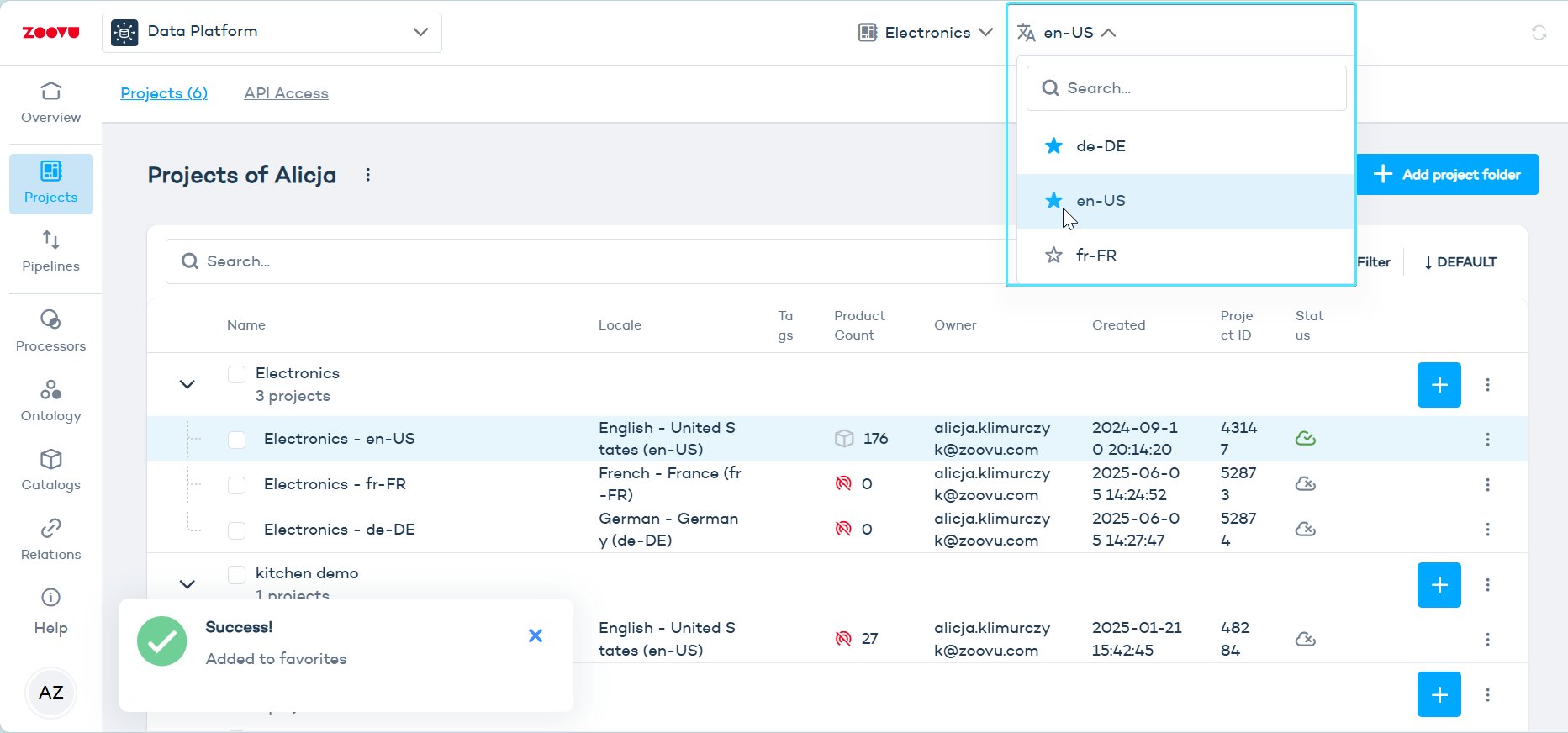Toggle favorite star for fr-FR locale
The image size is (1568, 733).
1053,256
